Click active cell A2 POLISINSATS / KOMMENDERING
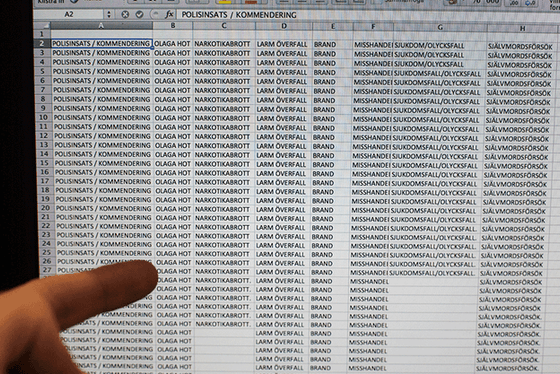This screenshot has height=374, width=560. pos(101,44)
